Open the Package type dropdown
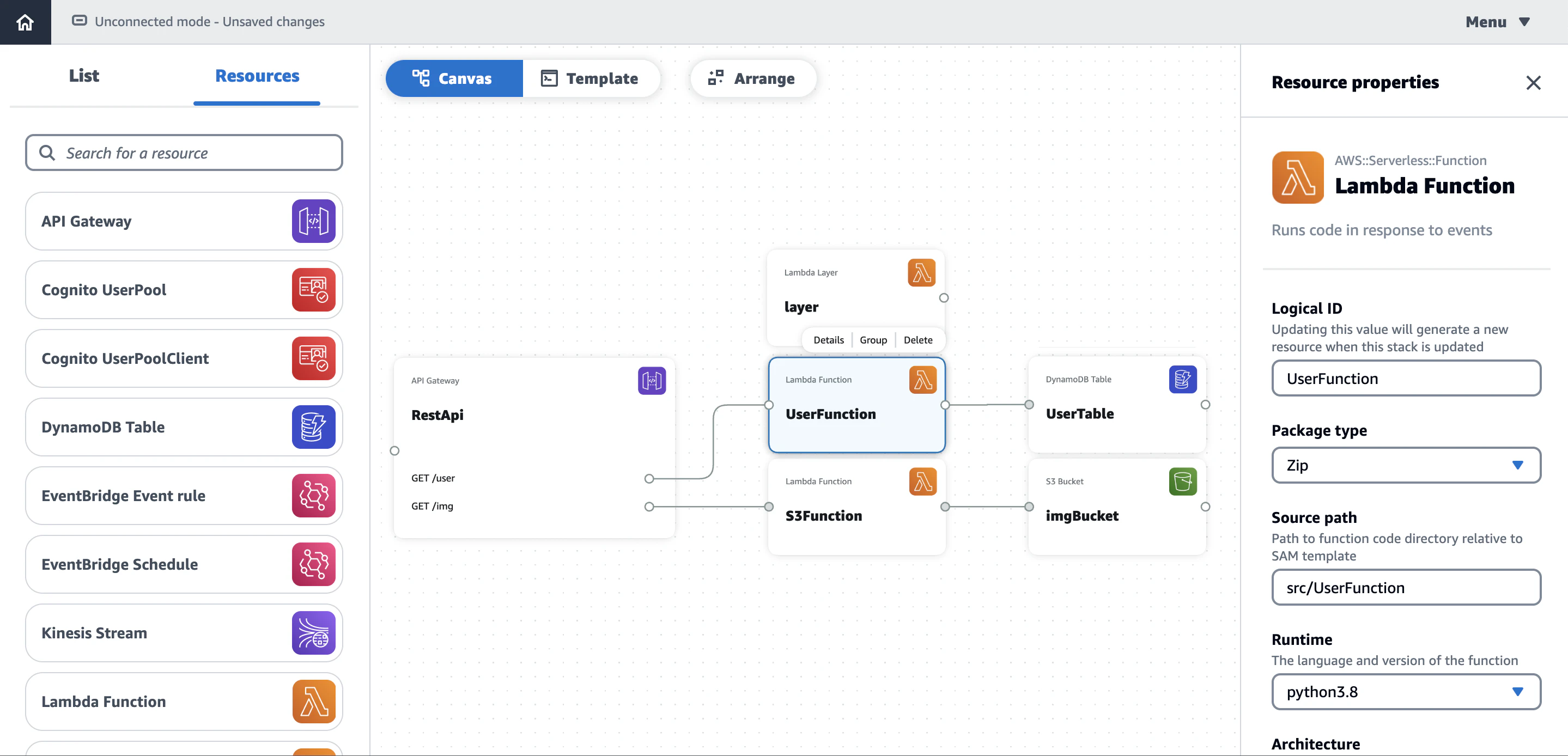Image resolution: width=1568 pixels, height=756 pixels. 1406,465
